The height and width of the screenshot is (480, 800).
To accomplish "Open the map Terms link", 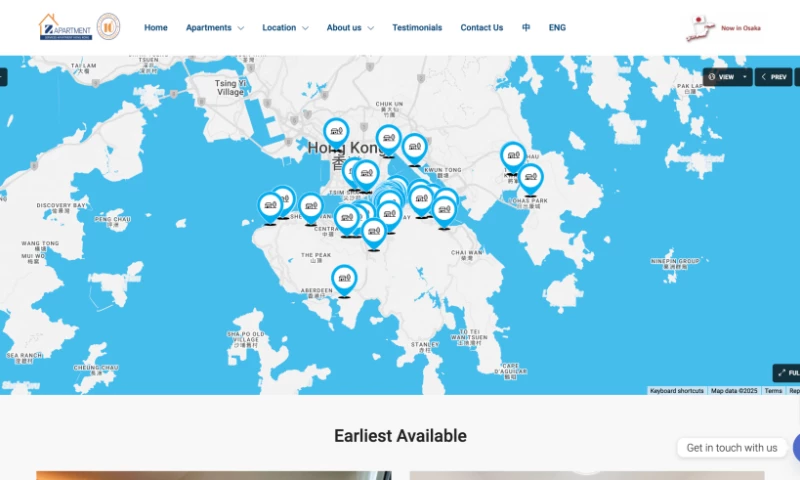I will (x=773, y=391).
